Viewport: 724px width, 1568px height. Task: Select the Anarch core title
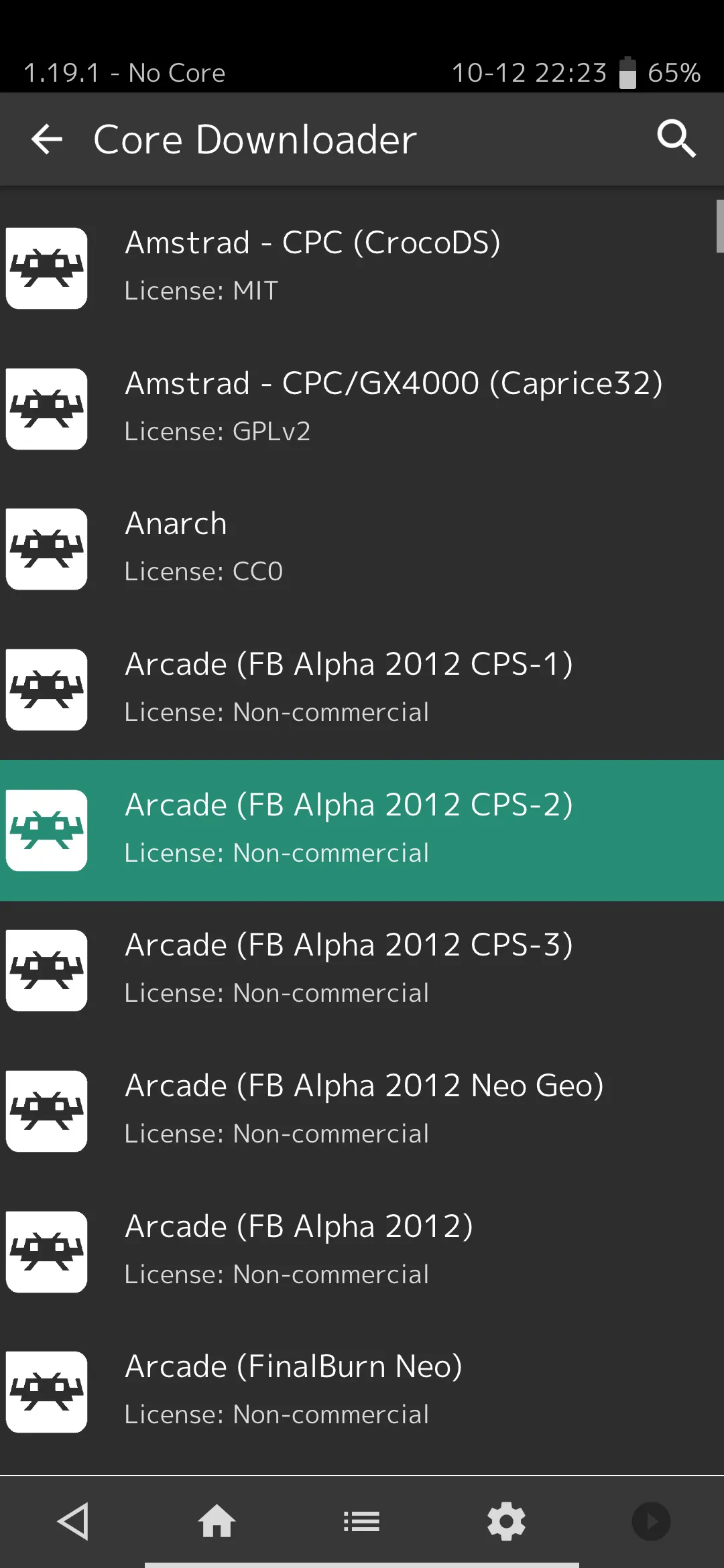(176, 523)
